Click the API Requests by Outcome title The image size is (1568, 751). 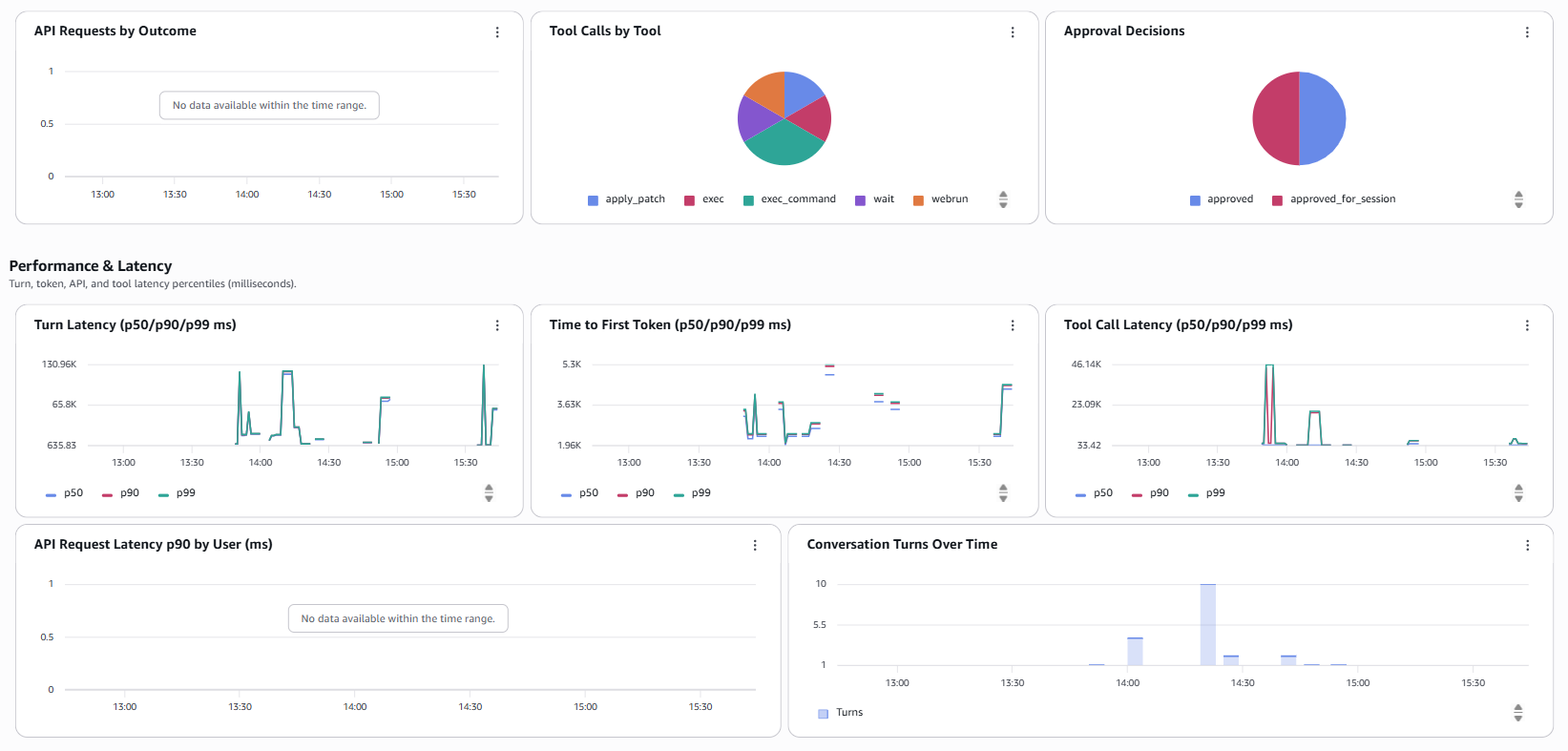tap(115, 31)
